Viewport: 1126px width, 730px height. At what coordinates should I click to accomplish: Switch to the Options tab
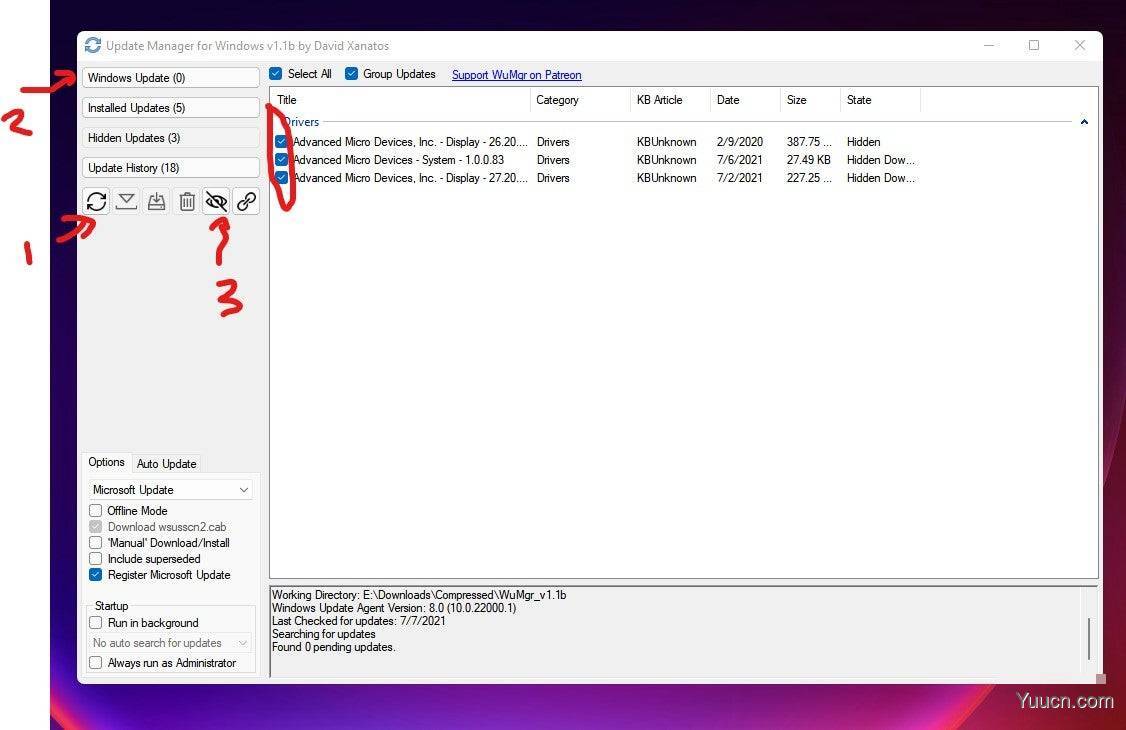[x=106, y=462]
